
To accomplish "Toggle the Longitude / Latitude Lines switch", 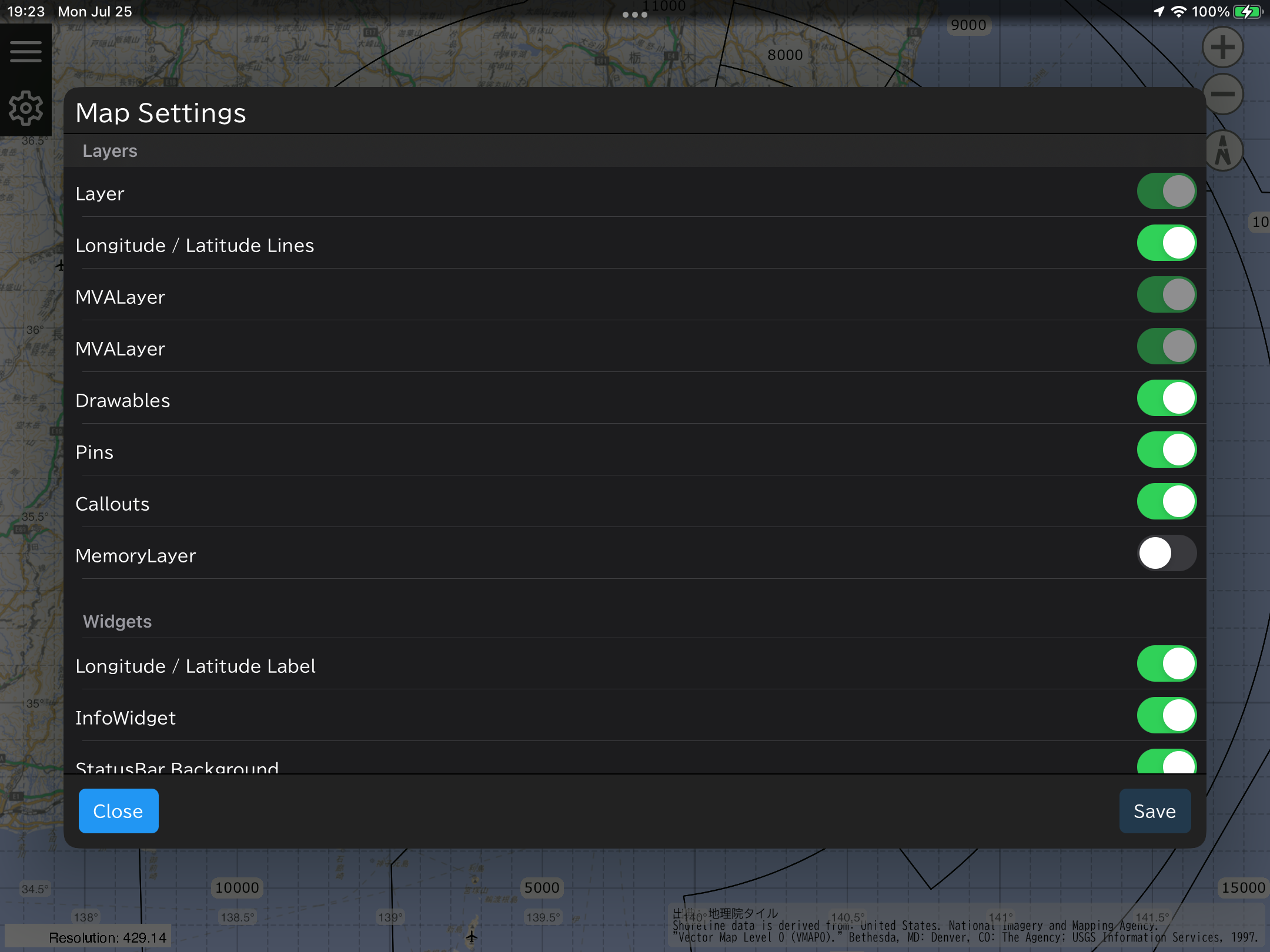I will coord(1167,243).
